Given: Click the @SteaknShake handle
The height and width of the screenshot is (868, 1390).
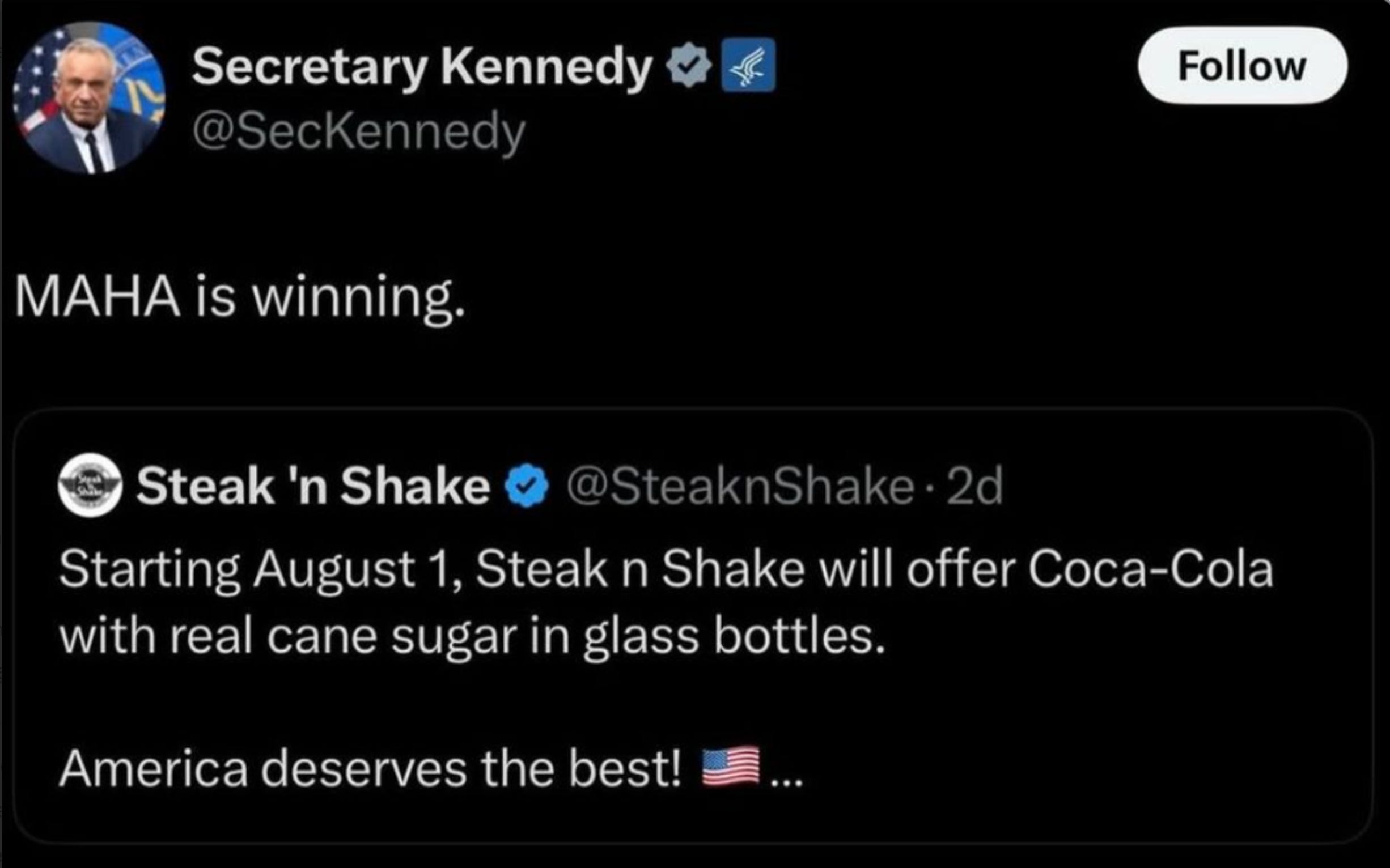Looking at the screenshot, I should (740, 486).
